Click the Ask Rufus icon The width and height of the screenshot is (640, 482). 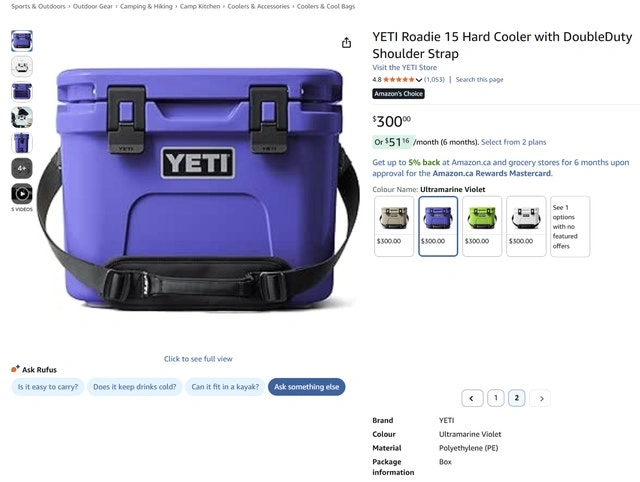pos(15,369)
